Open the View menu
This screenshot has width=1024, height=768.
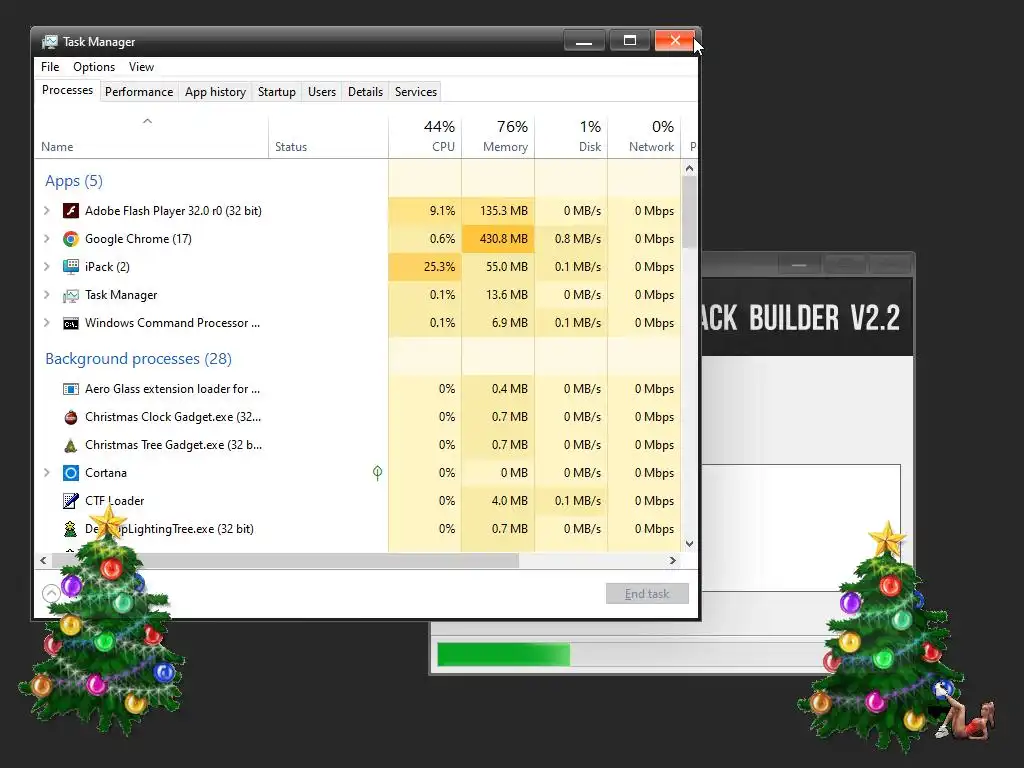click(141, 67)
